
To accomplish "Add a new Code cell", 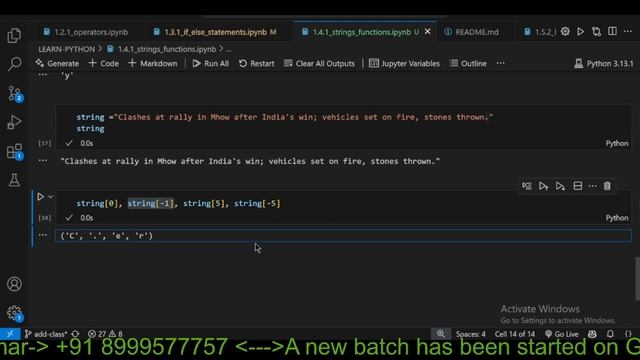I will tap(104, 63).
